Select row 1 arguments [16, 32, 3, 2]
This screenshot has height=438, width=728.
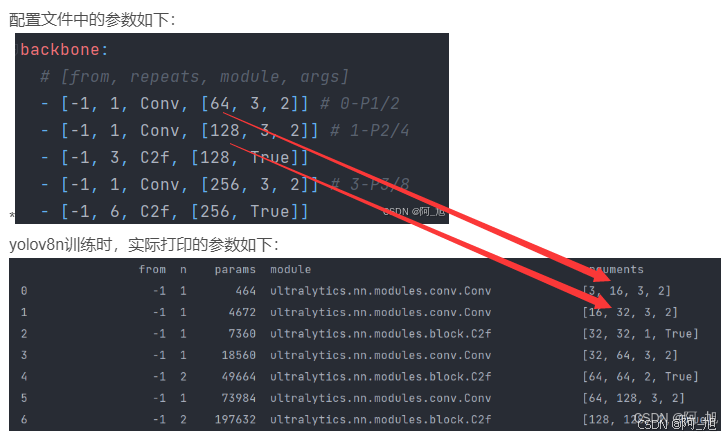pos(630,313)
